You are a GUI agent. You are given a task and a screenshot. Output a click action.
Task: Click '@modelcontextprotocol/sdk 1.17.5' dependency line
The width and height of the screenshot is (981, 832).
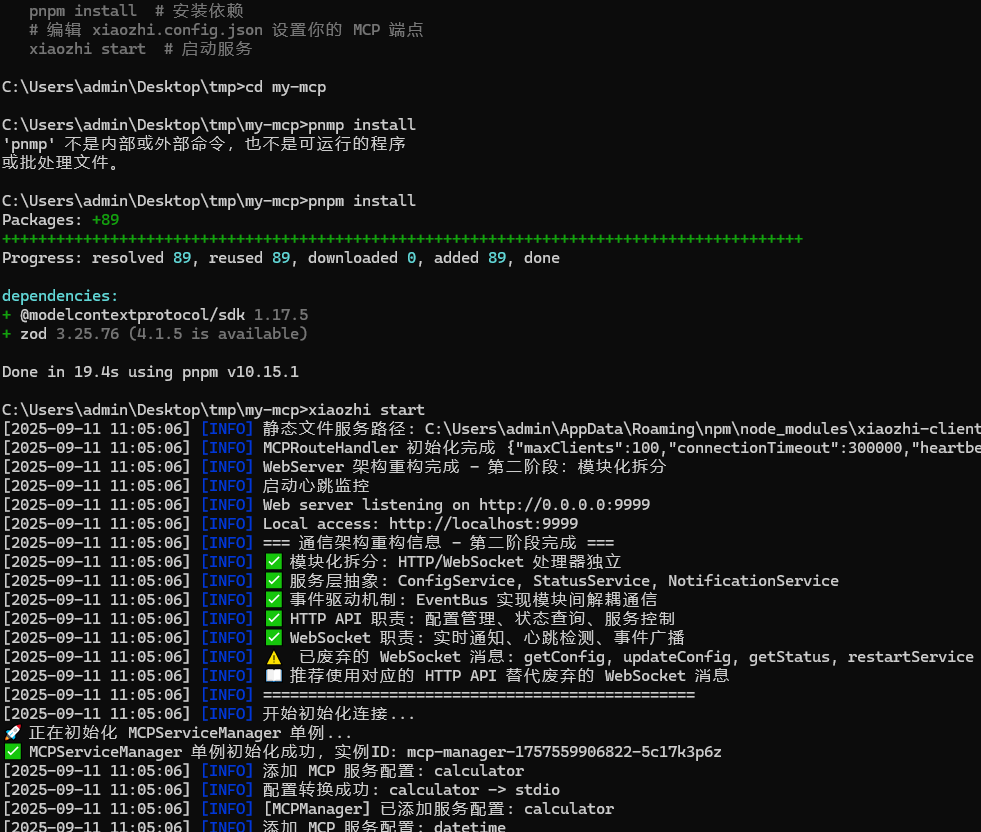(x=155, y=315)
